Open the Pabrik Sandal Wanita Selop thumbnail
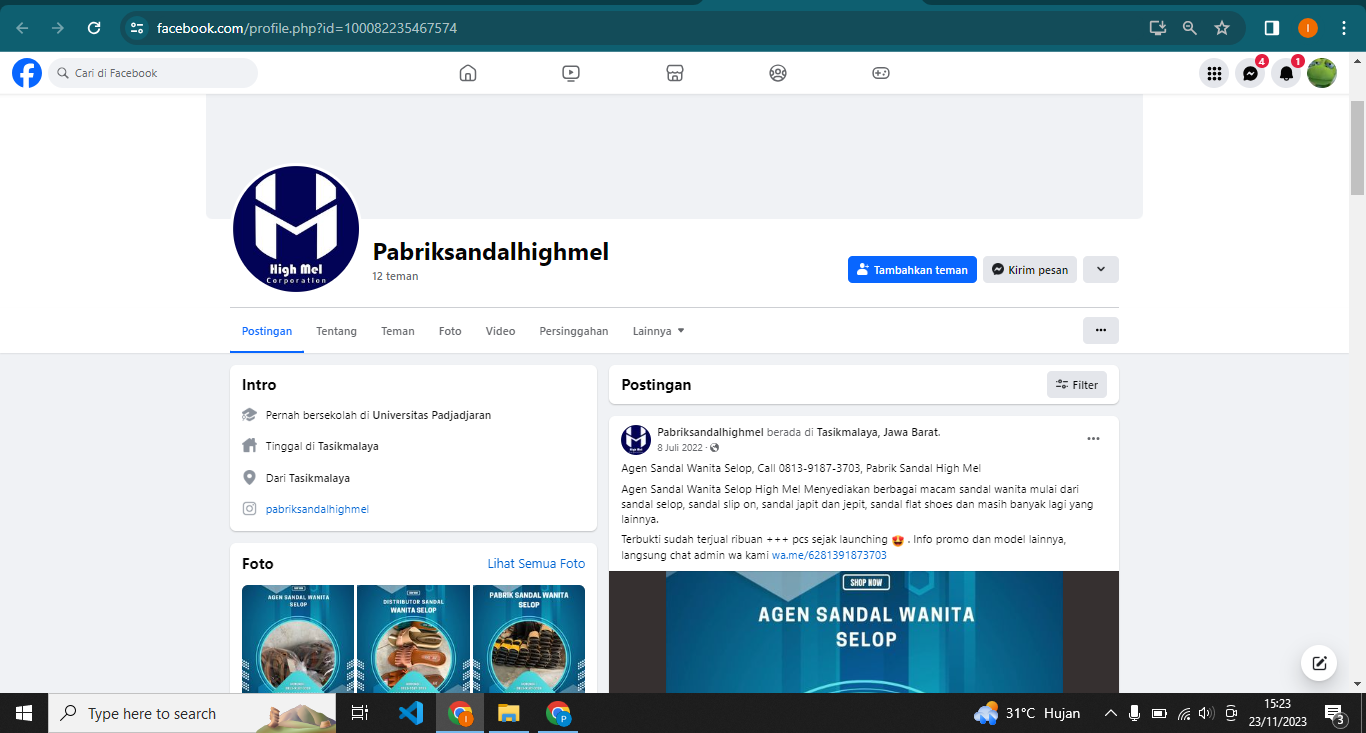The width and height of the screenshot is (1366, 733). coord(529,639)
